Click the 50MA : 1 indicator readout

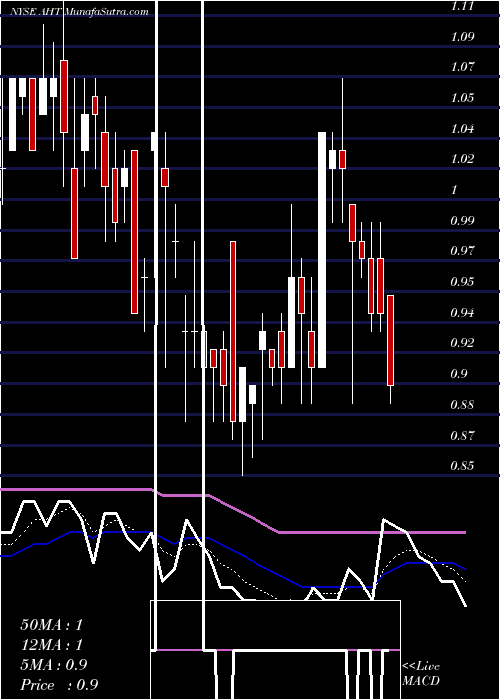[51, 625]
